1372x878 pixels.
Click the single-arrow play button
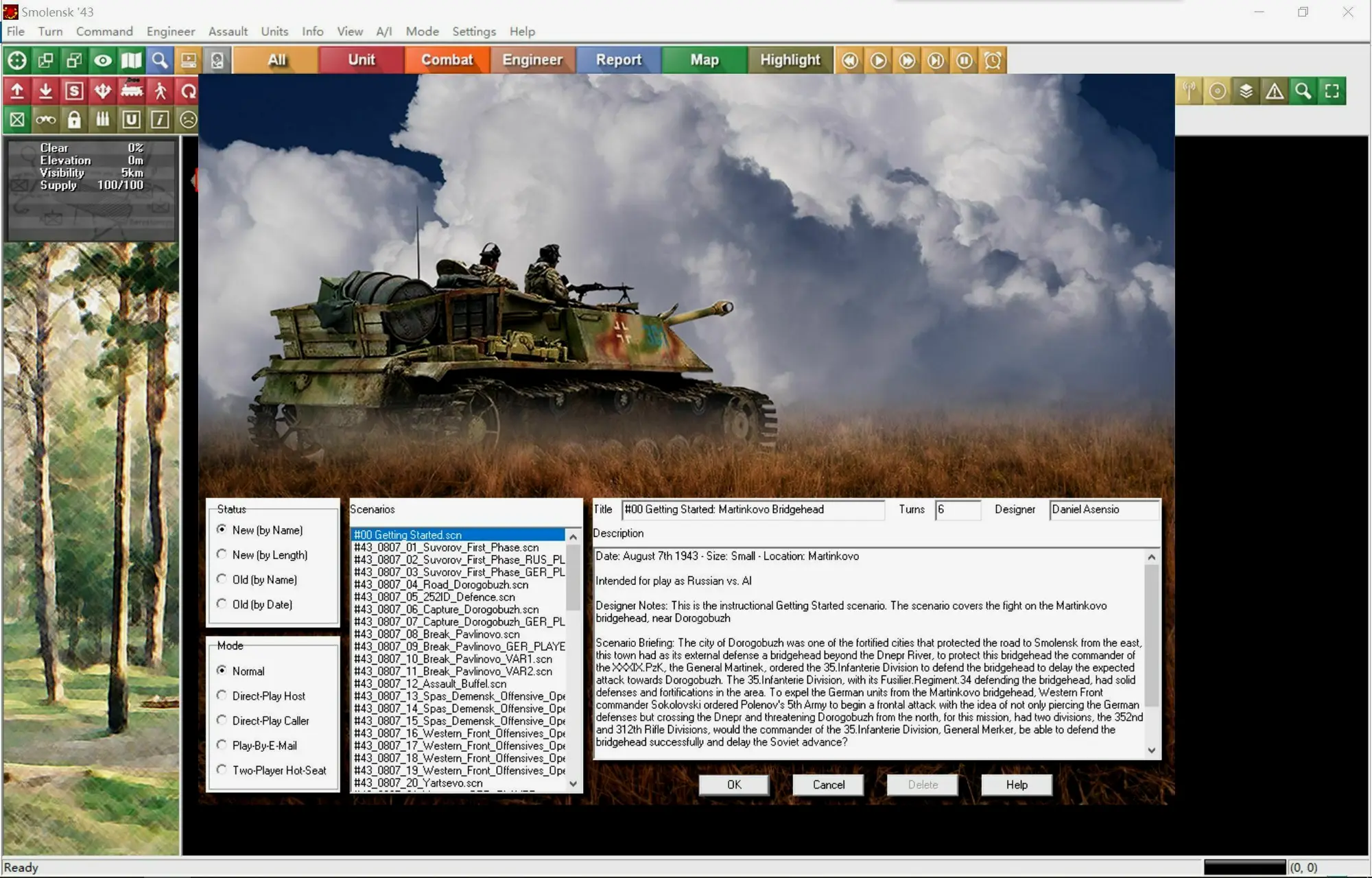(x=878, y=60)
